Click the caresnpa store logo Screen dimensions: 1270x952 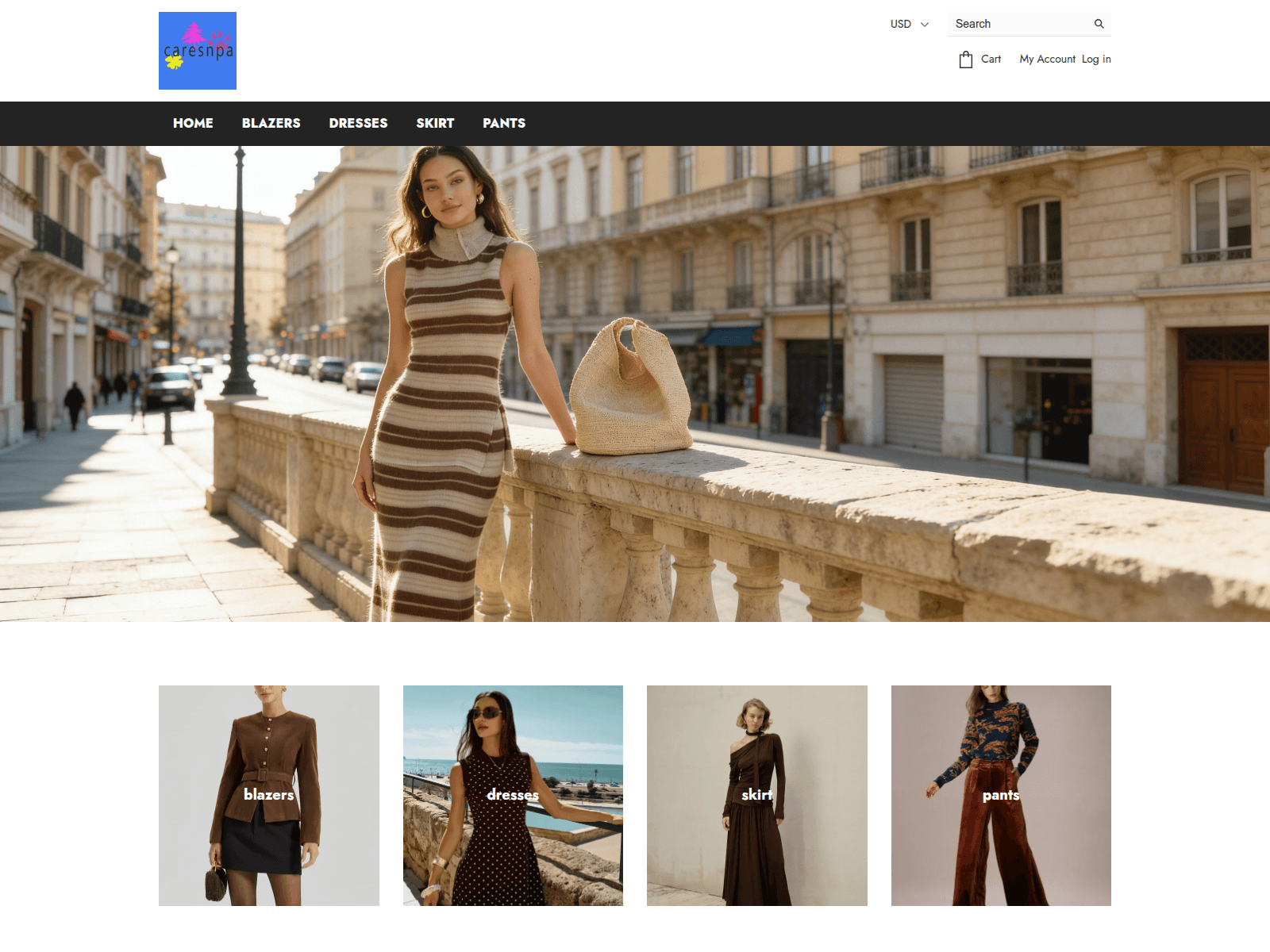198,51
